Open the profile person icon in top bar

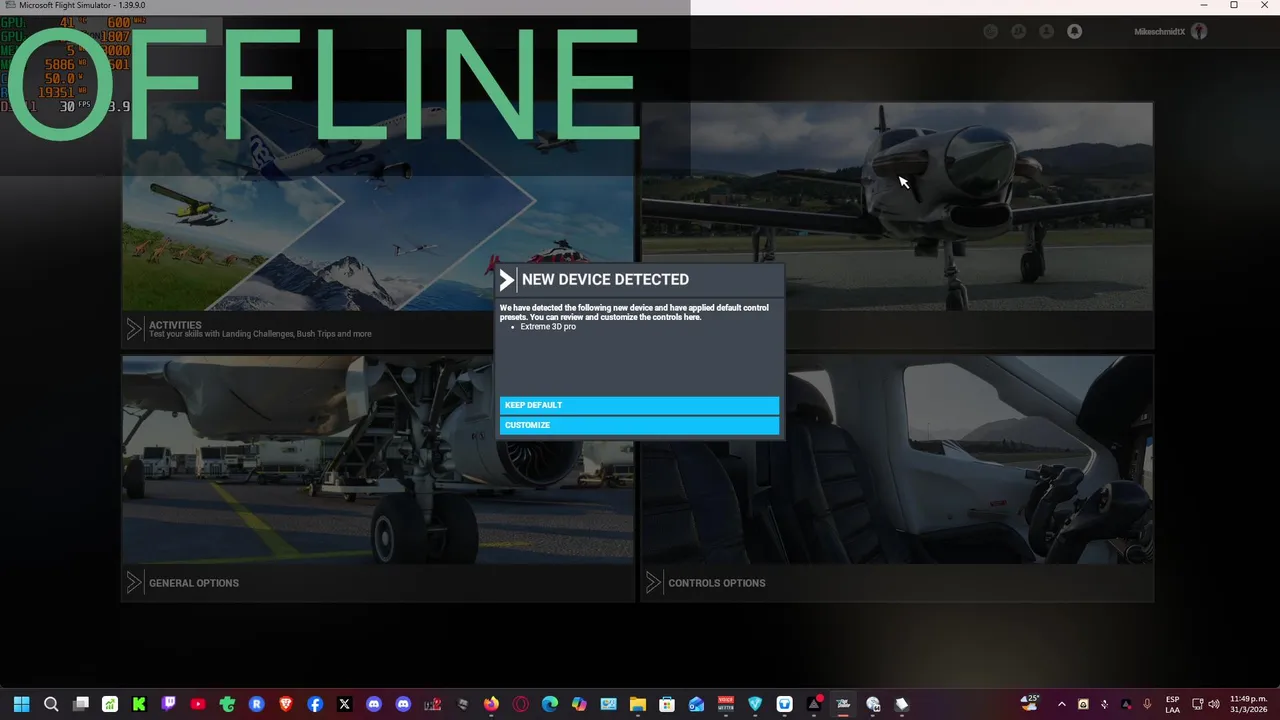[1046, 31]
